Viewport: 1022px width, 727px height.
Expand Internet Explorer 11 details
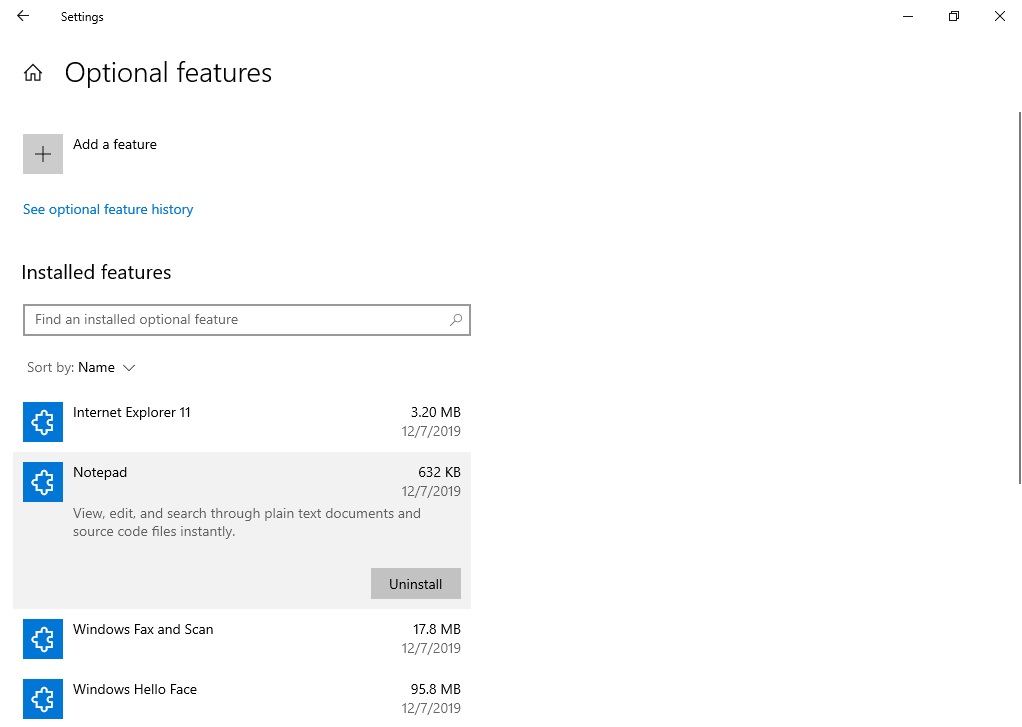point(240,421)
